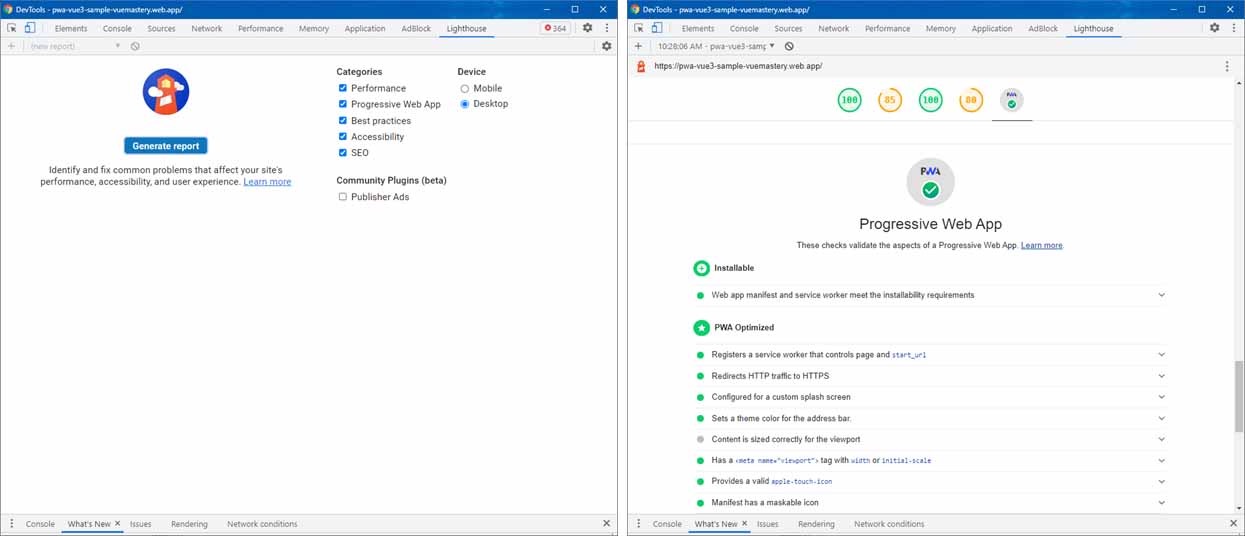Open the (new report) dropdown in left window
The width and height of the screenshot is (1245, 536).
[74, 46]
